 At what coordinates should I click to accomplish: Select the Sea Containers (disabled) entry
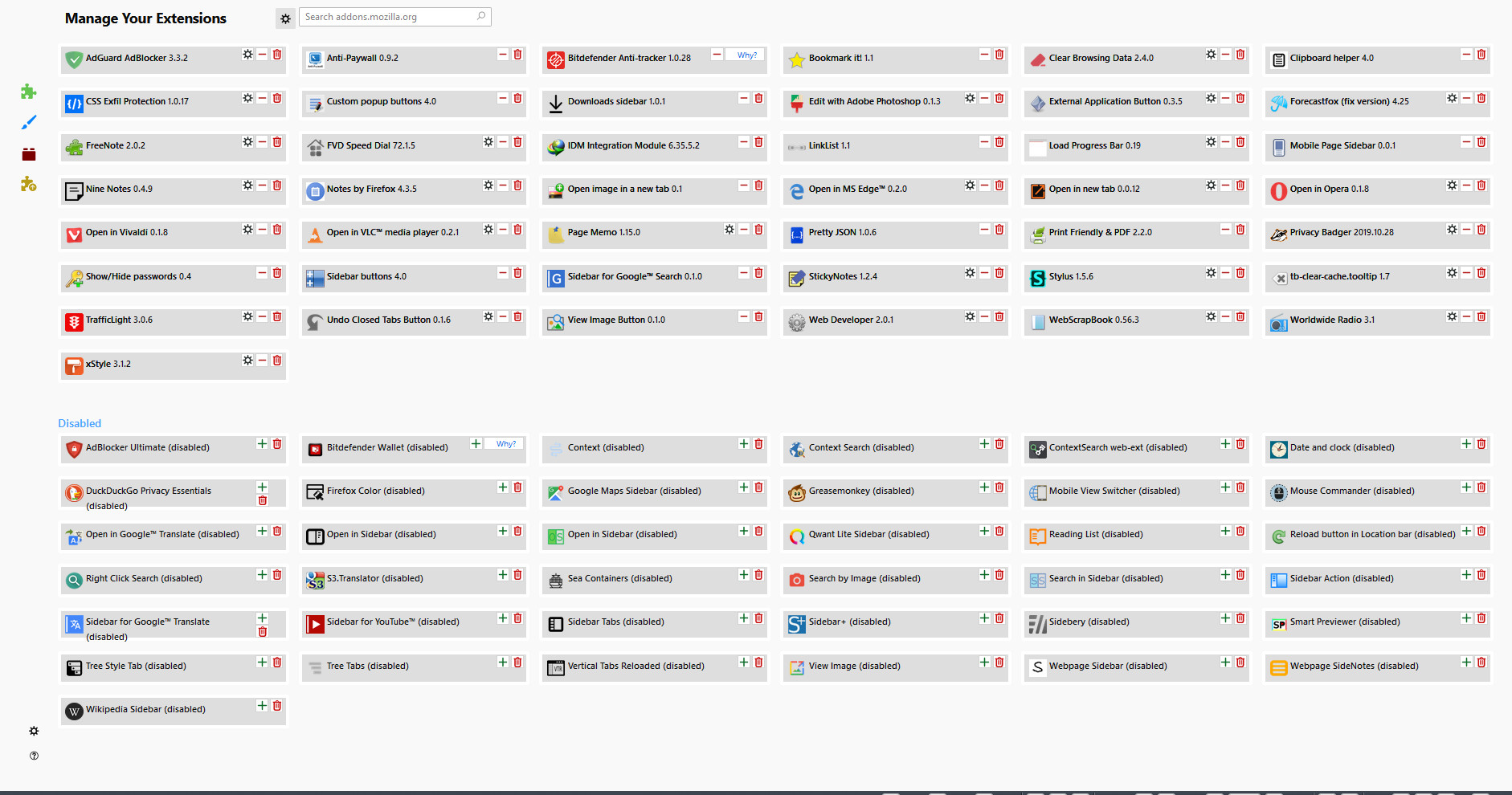click(655, 580)
